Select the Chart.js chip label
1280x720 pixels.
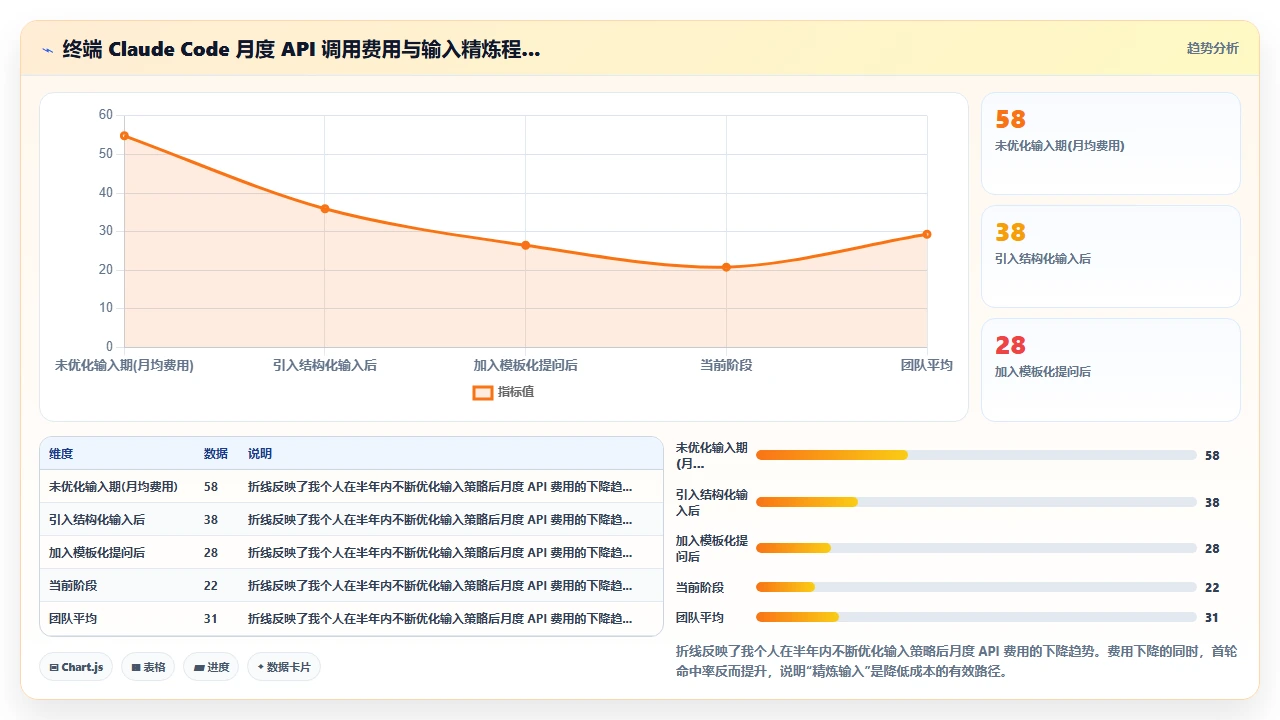pos(82,667)
